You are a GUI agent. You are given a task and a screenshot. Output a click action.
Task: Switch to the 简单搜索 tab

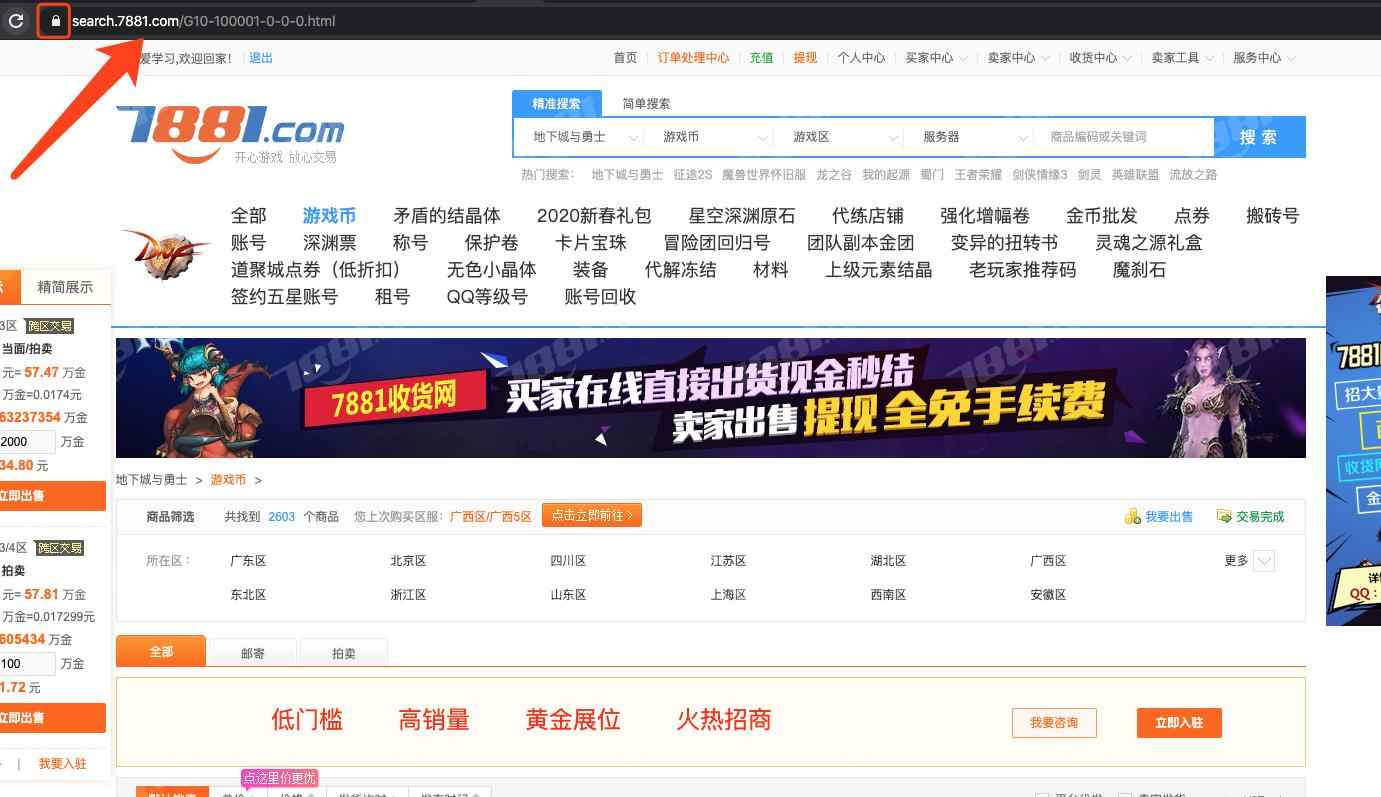tap(646, 104)
